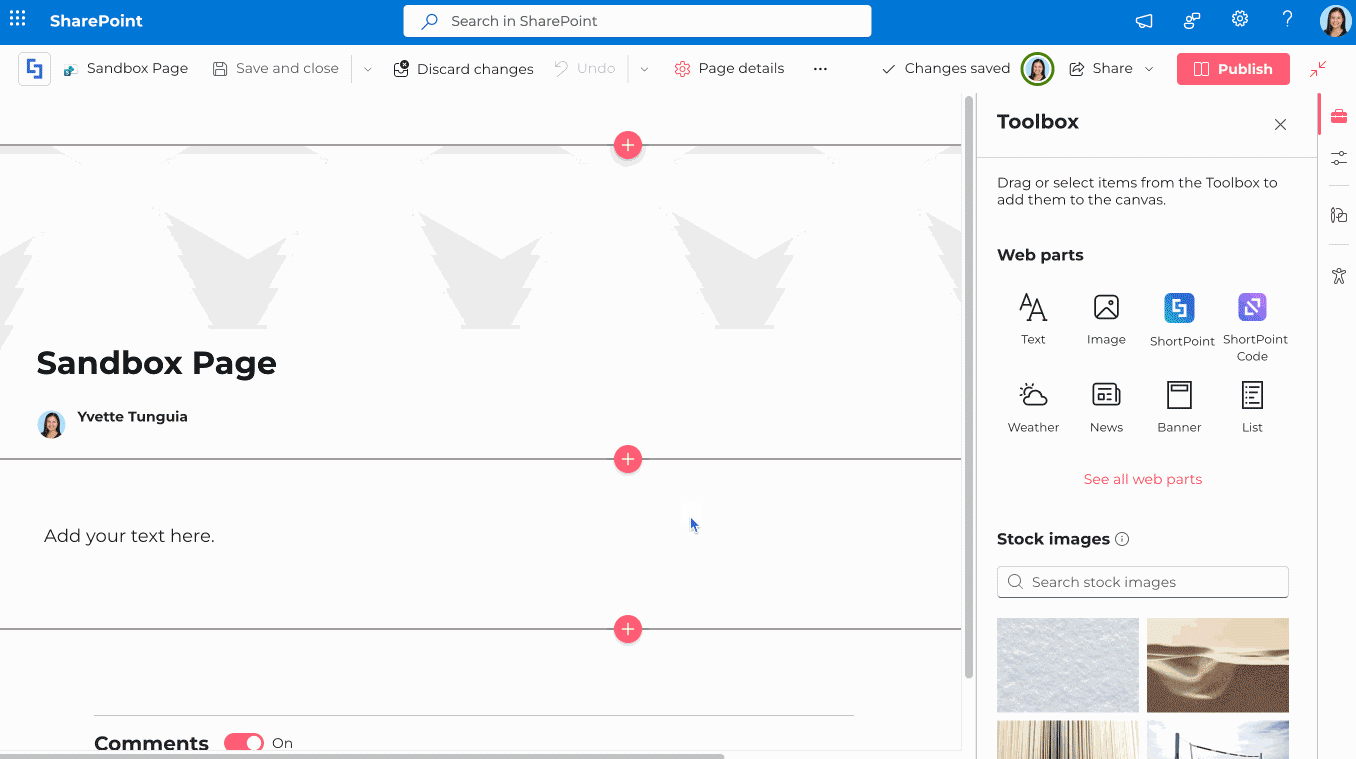Add the ShortPoint Code web part
This screenshot has width=1356, height=759.
pos(1253,328)
